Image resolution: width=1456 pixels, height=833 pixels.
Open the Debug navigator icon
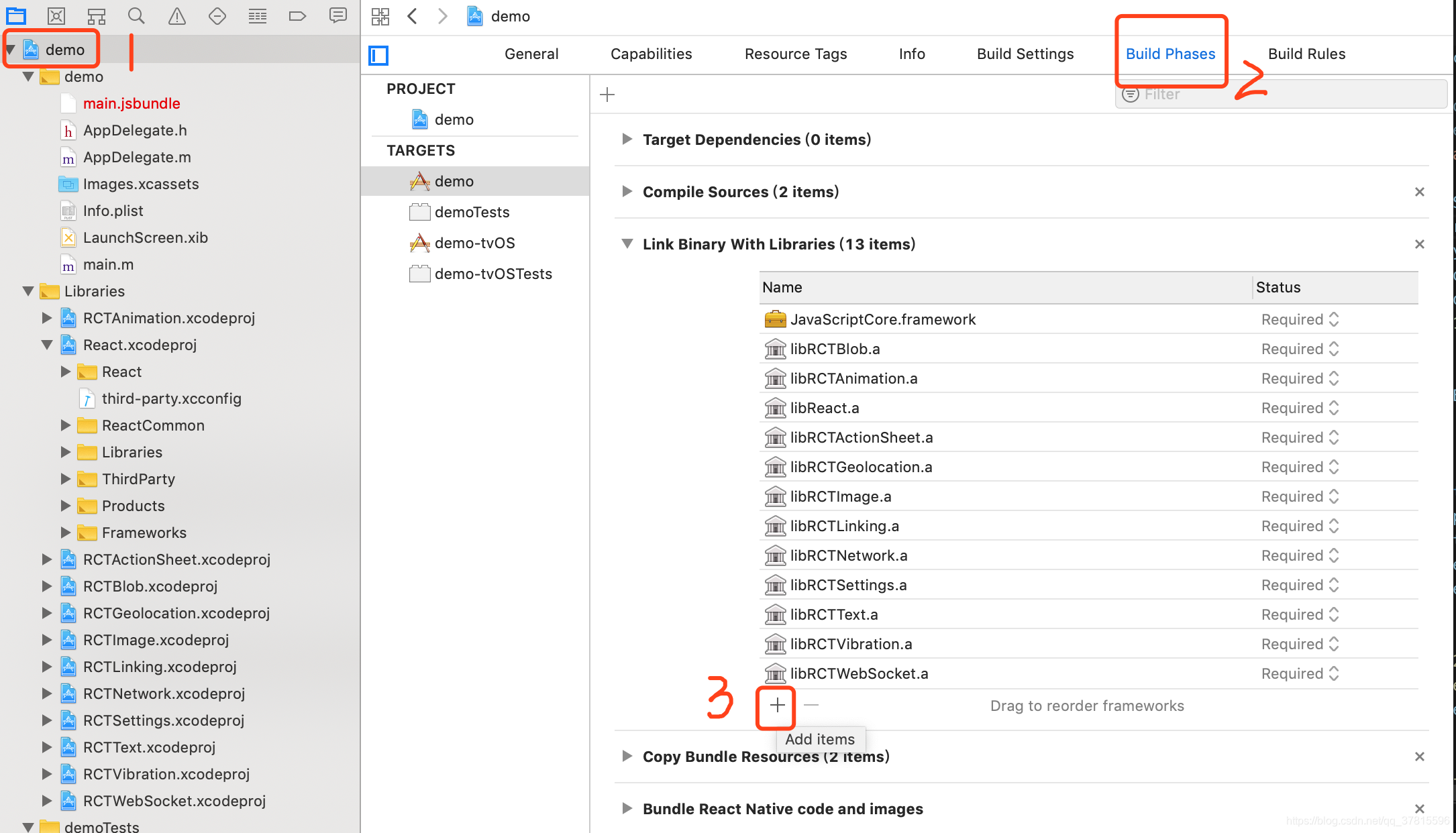pyautogui.click(x=258, y=15)
